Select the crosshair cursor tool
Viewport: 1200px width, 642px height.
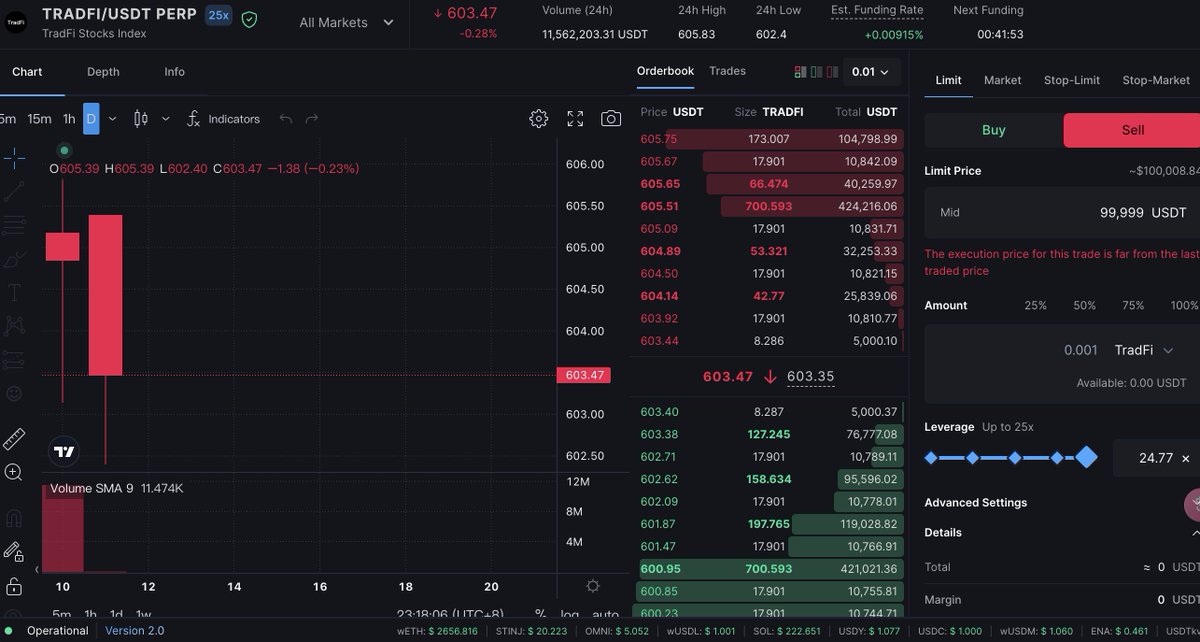coord(14,157)
